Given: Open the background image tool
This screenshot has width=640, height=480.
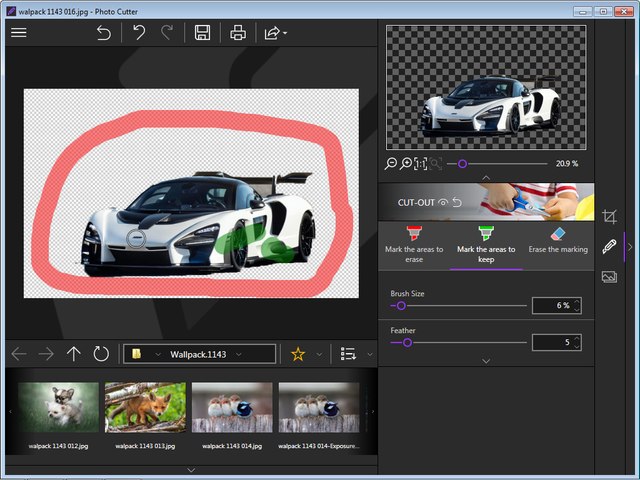Looking at the screenshot, I should [x=609, y=277].
